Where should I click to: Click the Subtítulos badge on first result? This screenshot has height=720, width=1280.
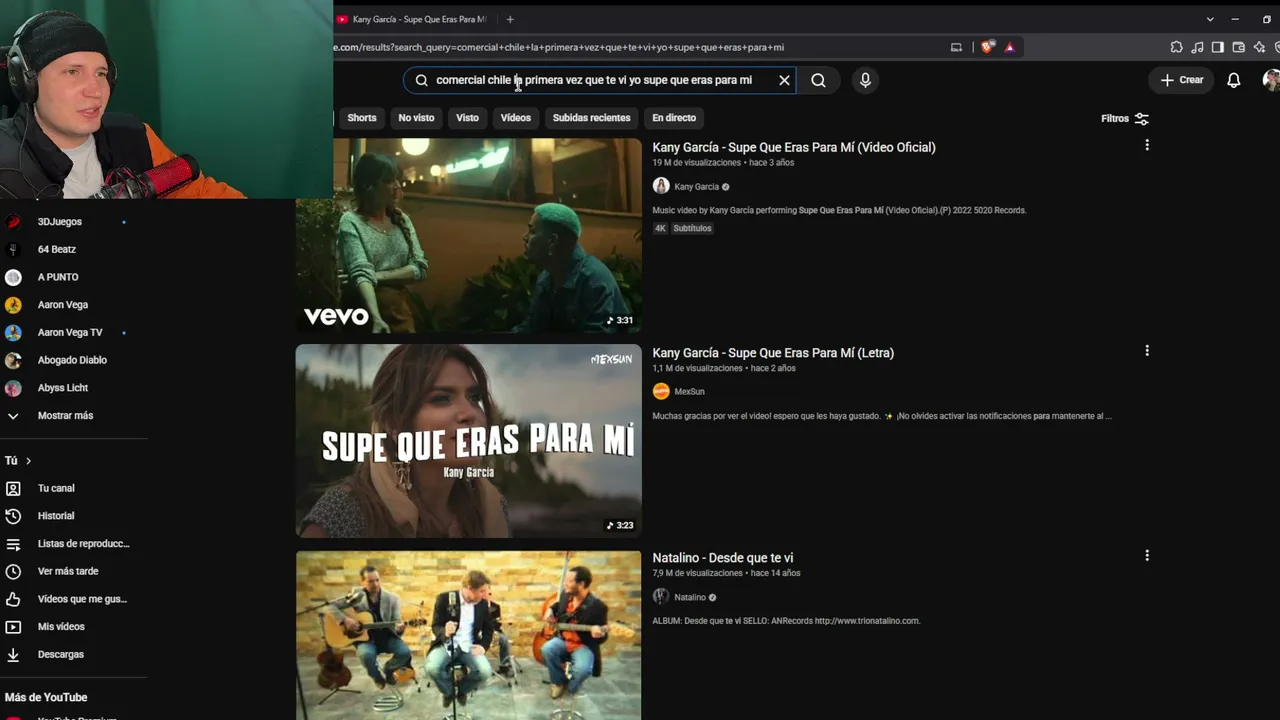coord(692,228)
